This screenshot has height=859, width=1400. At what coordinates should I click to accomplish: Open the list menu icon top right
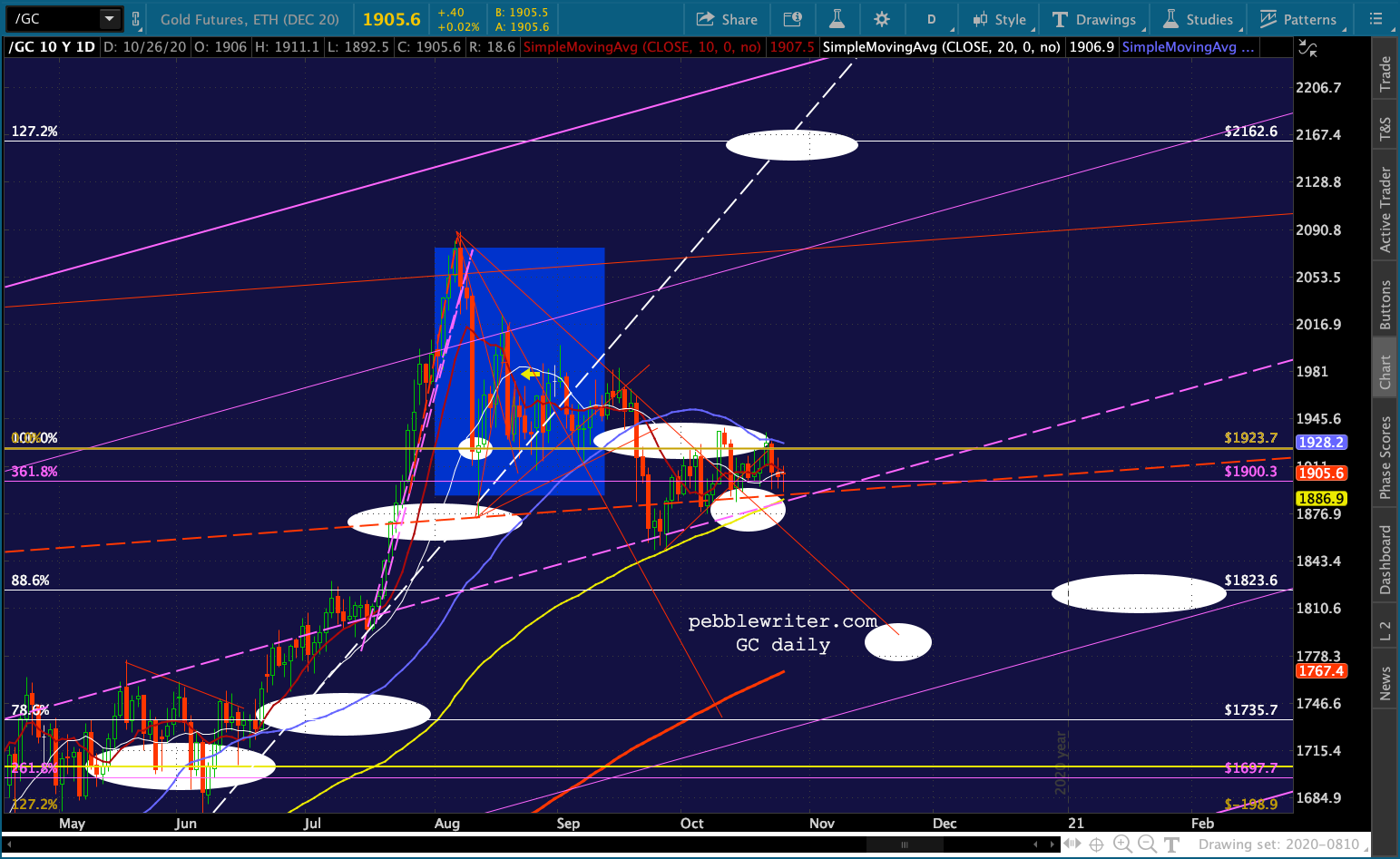1376,19
